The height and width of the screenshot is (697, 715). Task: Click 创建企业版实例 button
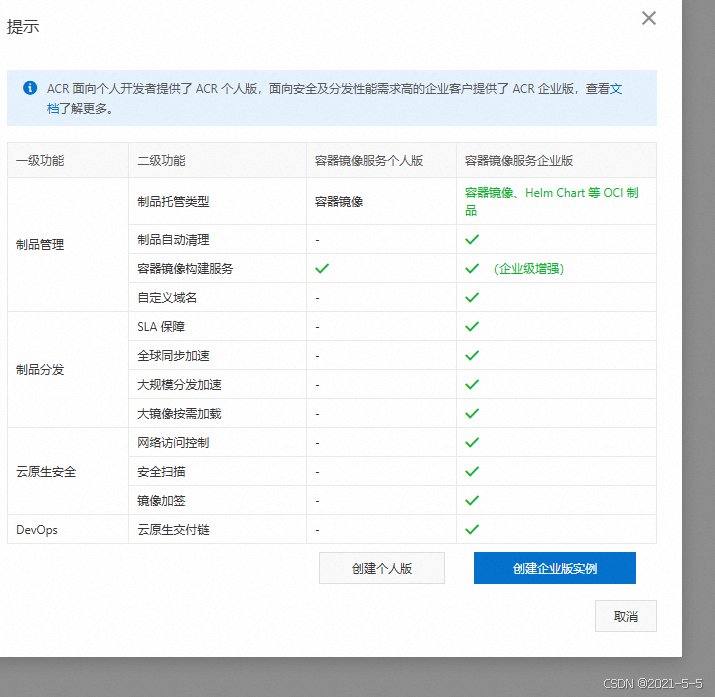pyautogui.click(x=554, y=568)
